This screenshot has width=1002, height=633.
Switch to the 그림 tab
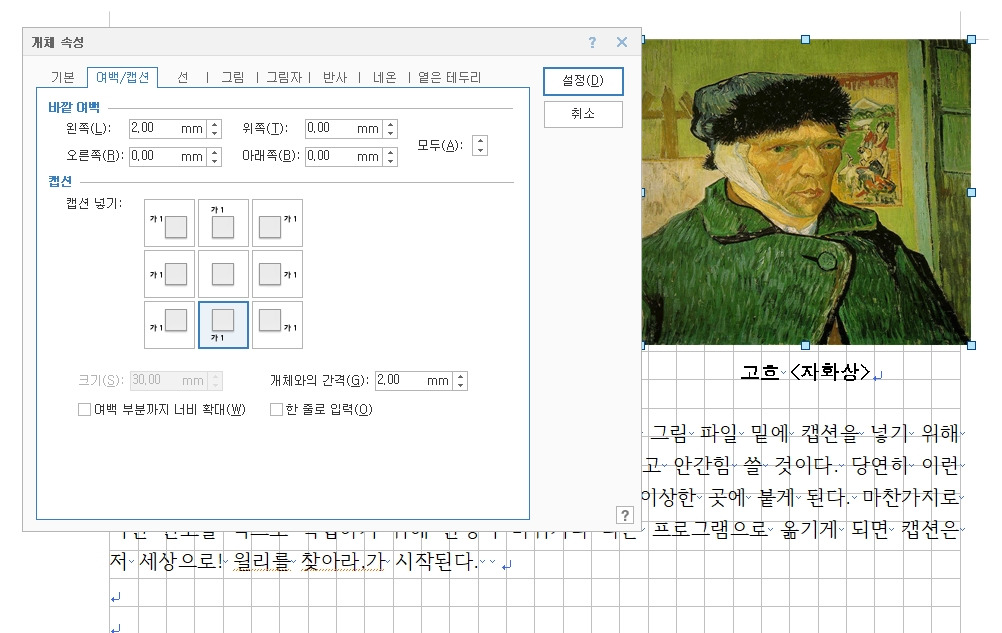pos(233,77)
